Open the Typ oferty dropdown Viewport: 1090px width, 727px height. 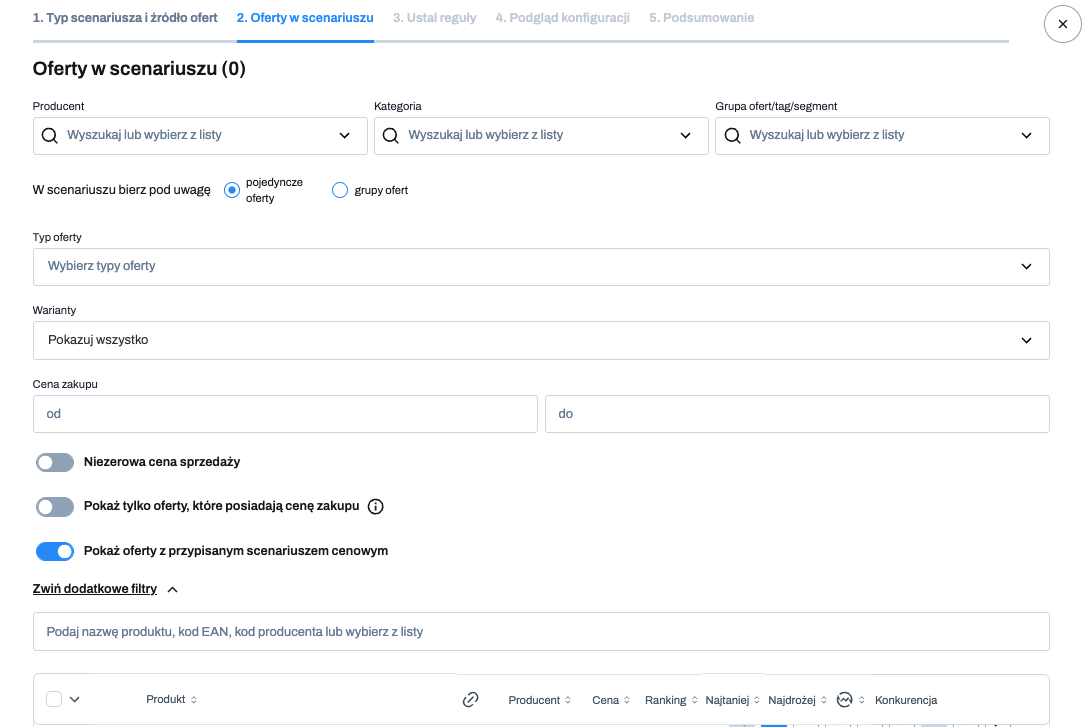541,267
